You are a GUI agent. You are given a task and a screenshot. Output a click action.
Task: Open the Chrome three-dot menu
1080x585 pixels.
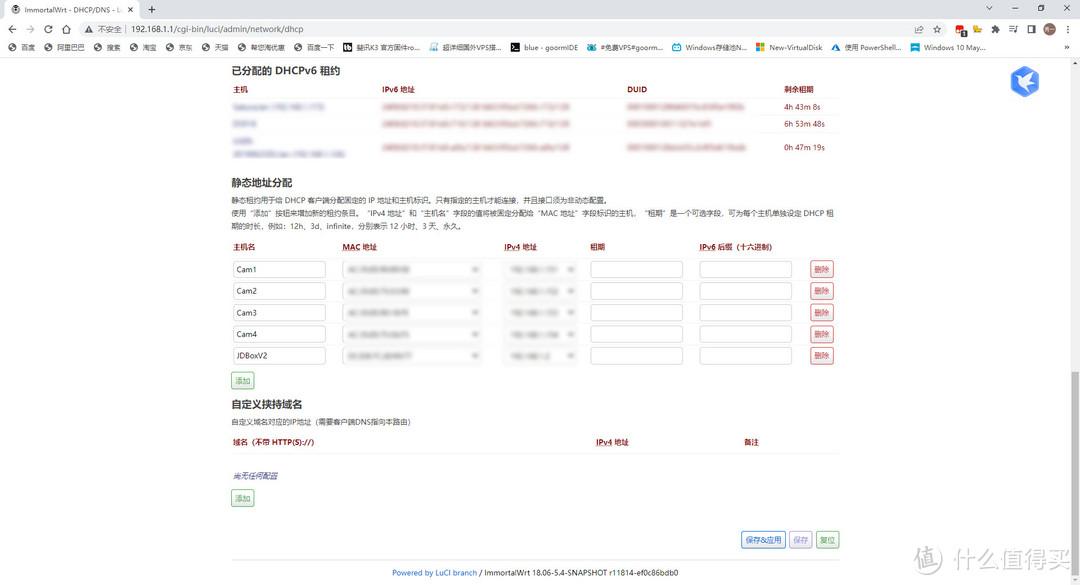pyautogui.click(x=1067, y=29)
